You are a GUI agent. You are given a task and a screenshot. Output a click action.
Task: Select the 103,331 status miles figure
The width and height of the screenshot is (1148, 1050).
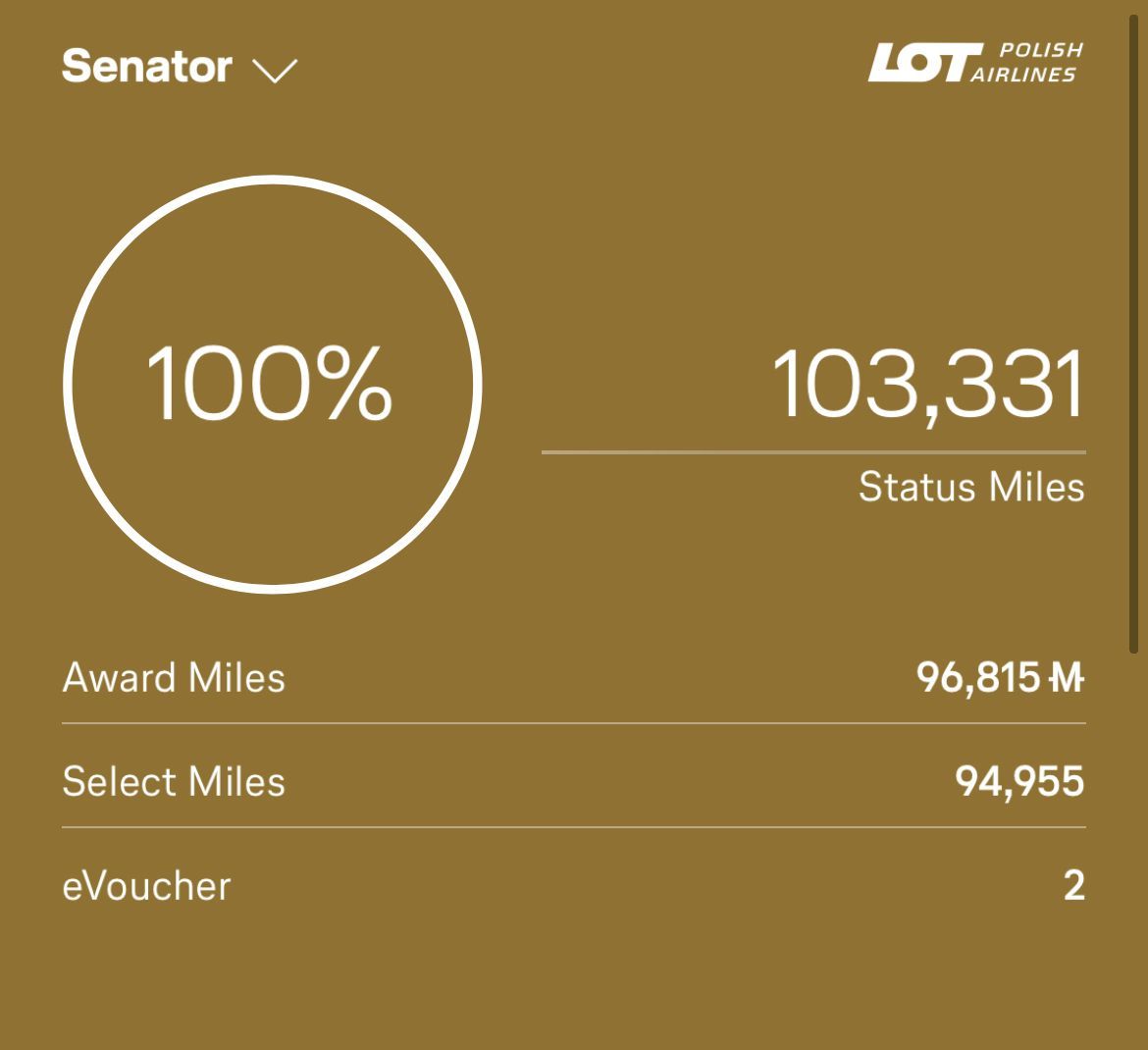(927, 385)
